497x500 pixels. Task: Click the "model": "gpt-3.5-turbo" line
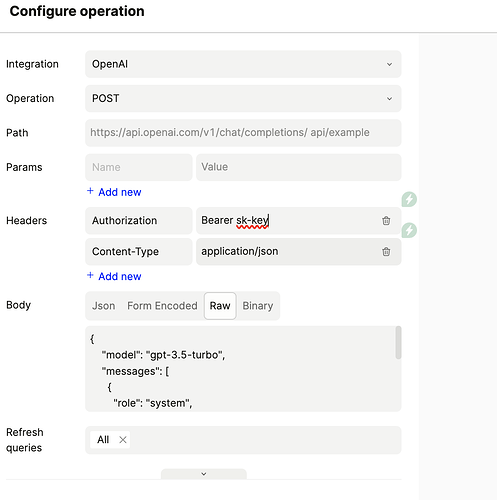coord(163,355)
